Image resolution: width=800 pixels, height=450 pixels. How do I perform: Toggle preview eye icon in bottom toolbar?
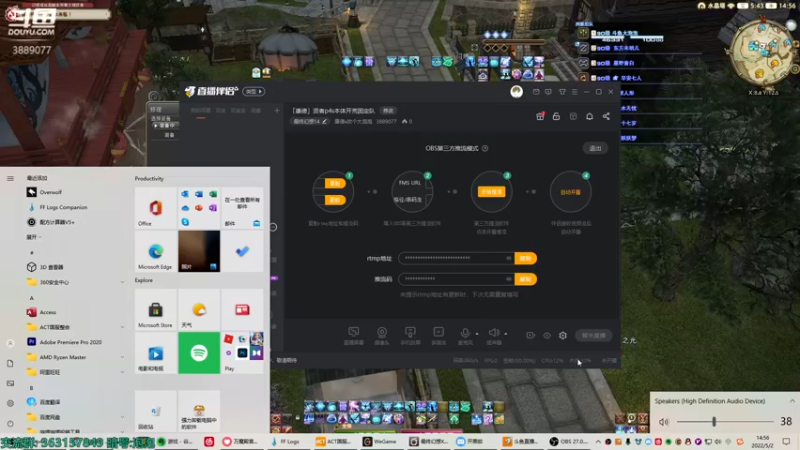(x=547, y=335)
